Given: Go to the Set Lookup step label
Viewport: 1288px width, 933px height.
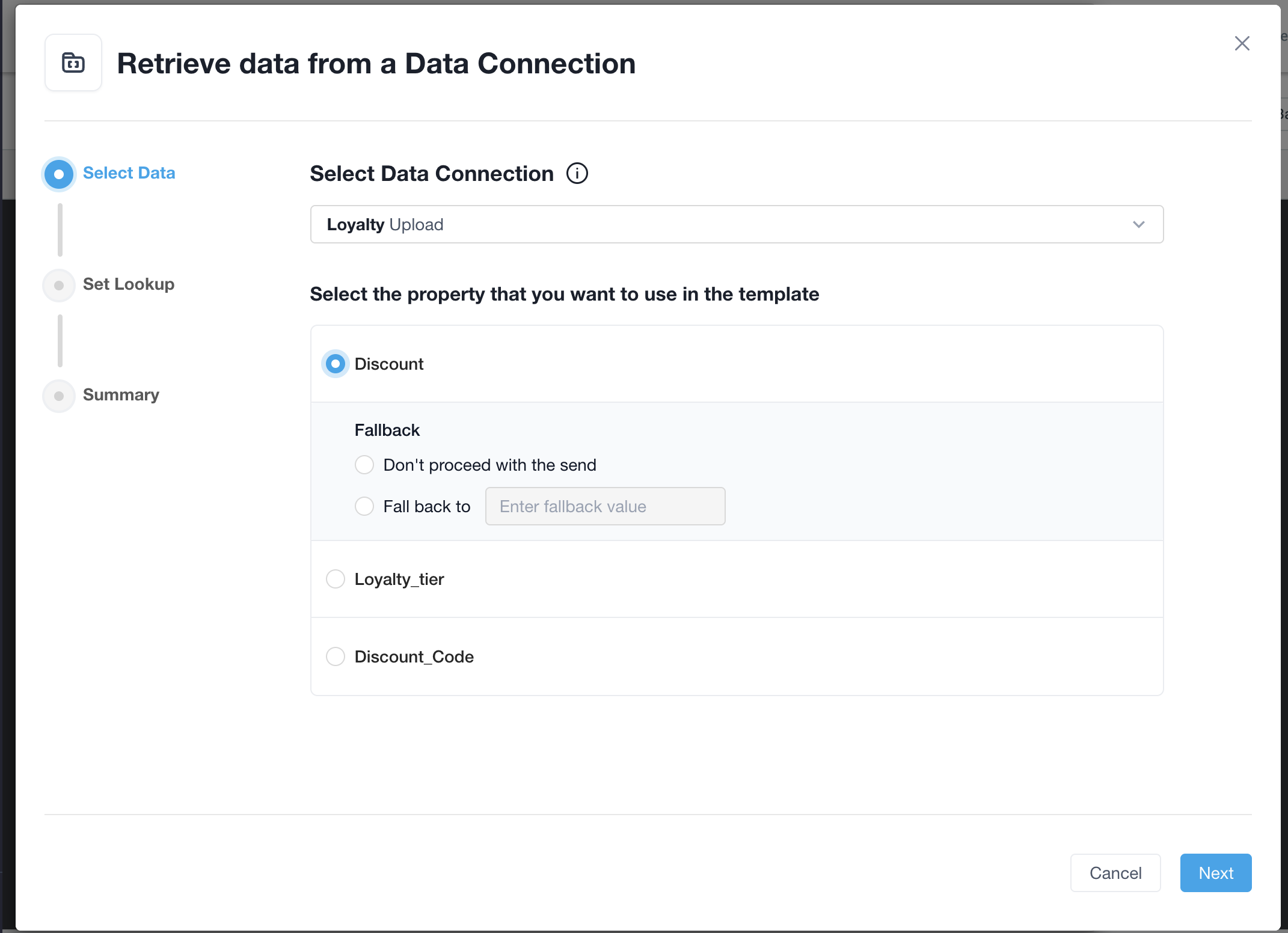Looking at the screenshot, I should point(129,284).
